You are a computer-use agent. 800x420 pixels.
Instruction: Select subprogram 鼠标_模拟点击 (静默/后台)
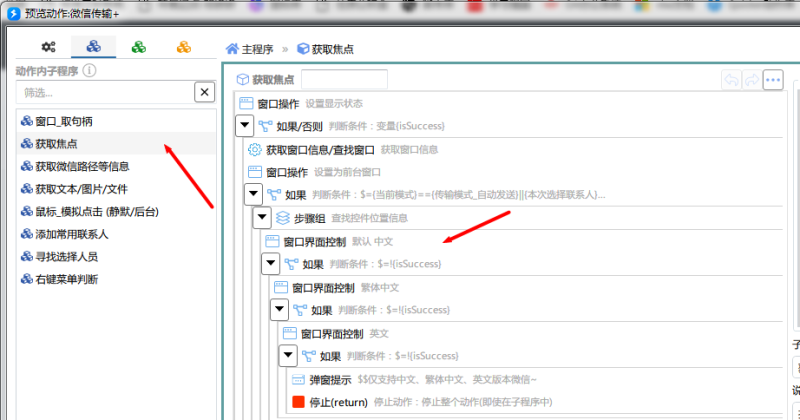[116, 211]
